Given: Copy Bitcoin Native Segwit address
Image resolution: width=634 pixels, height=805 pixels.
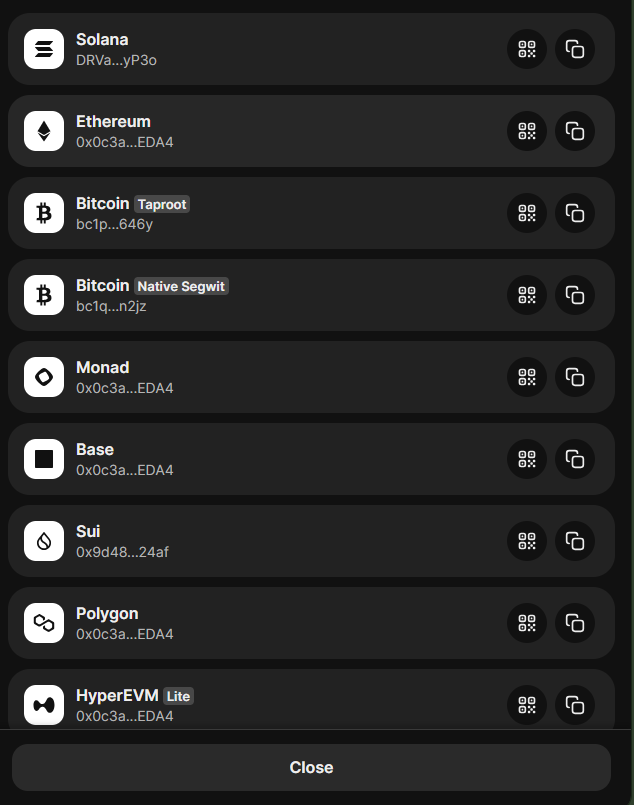Looking at the screenshot, I should (575, 295).
